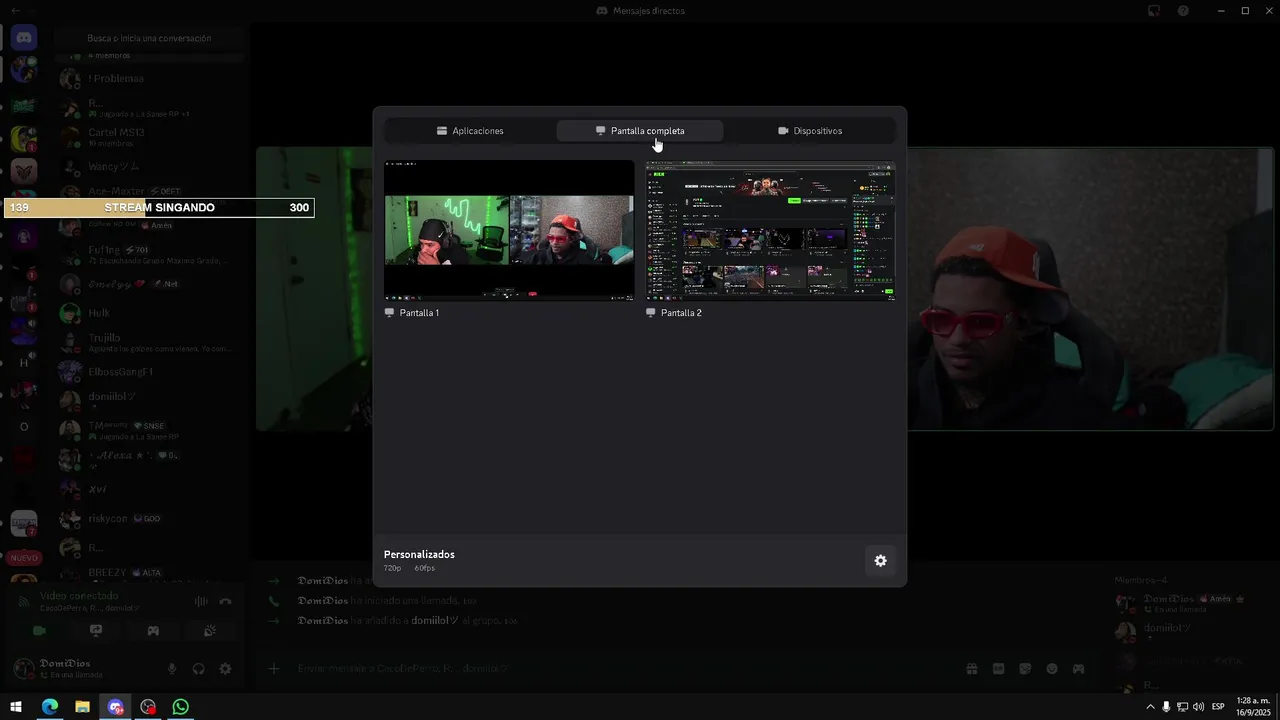
Task: Deafen audio with the headphones icon
Action: [x=198, y=669]
